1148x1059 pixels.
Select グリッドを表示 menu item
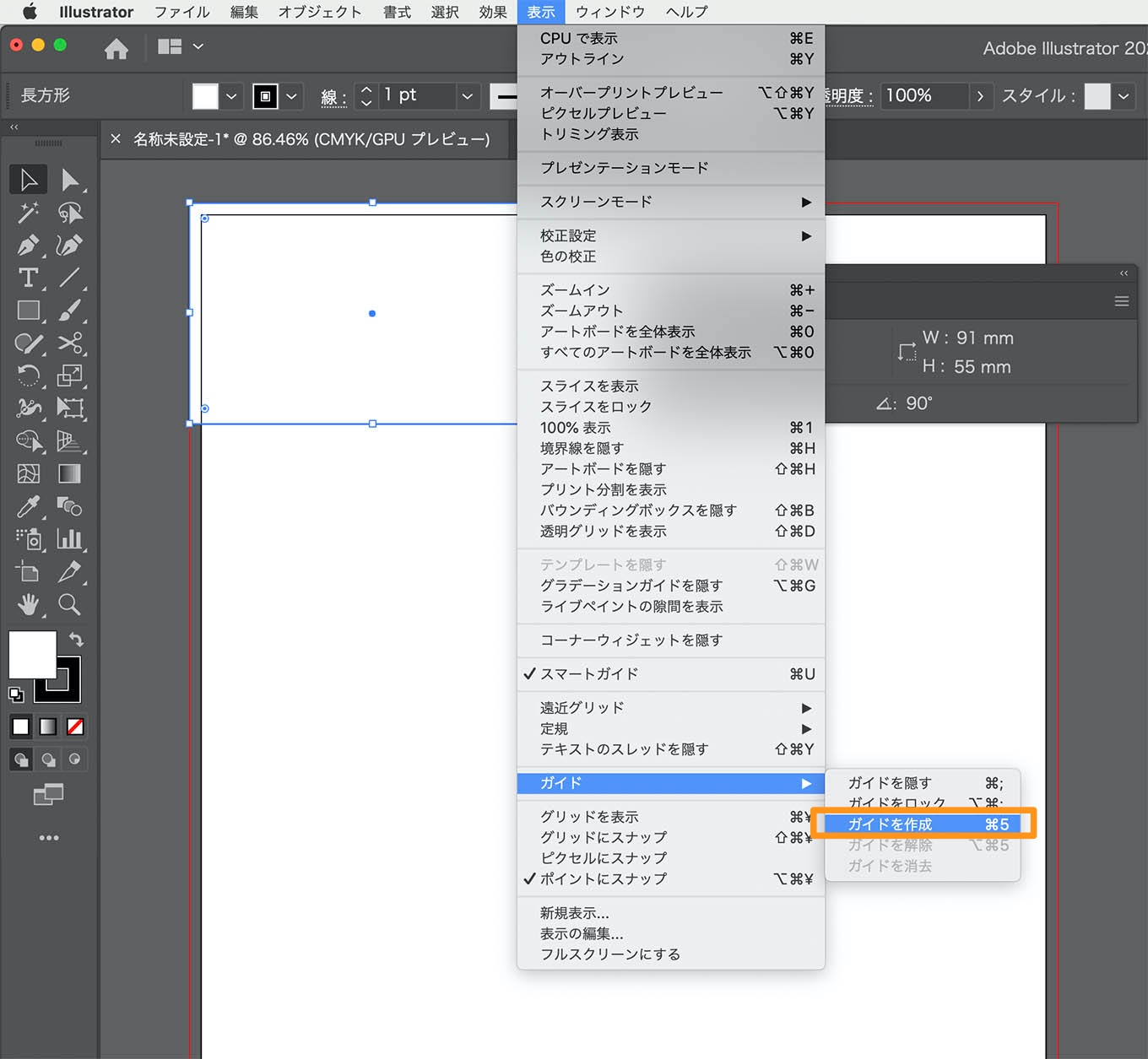pyautogui.click(x=671, y=817)
